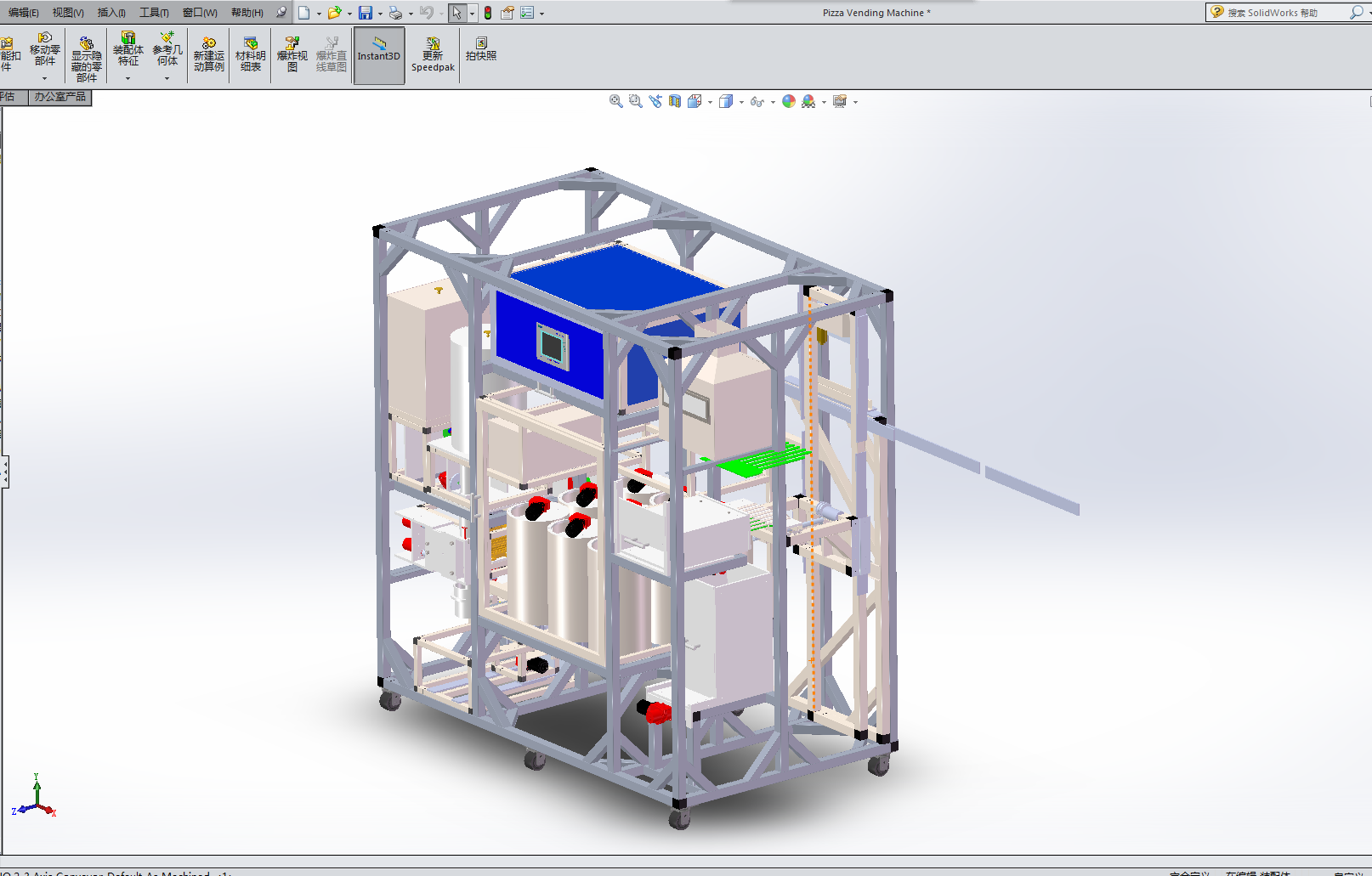
Task: Expand the Apply Scene dropdown arrow
Action: point(824,102)
